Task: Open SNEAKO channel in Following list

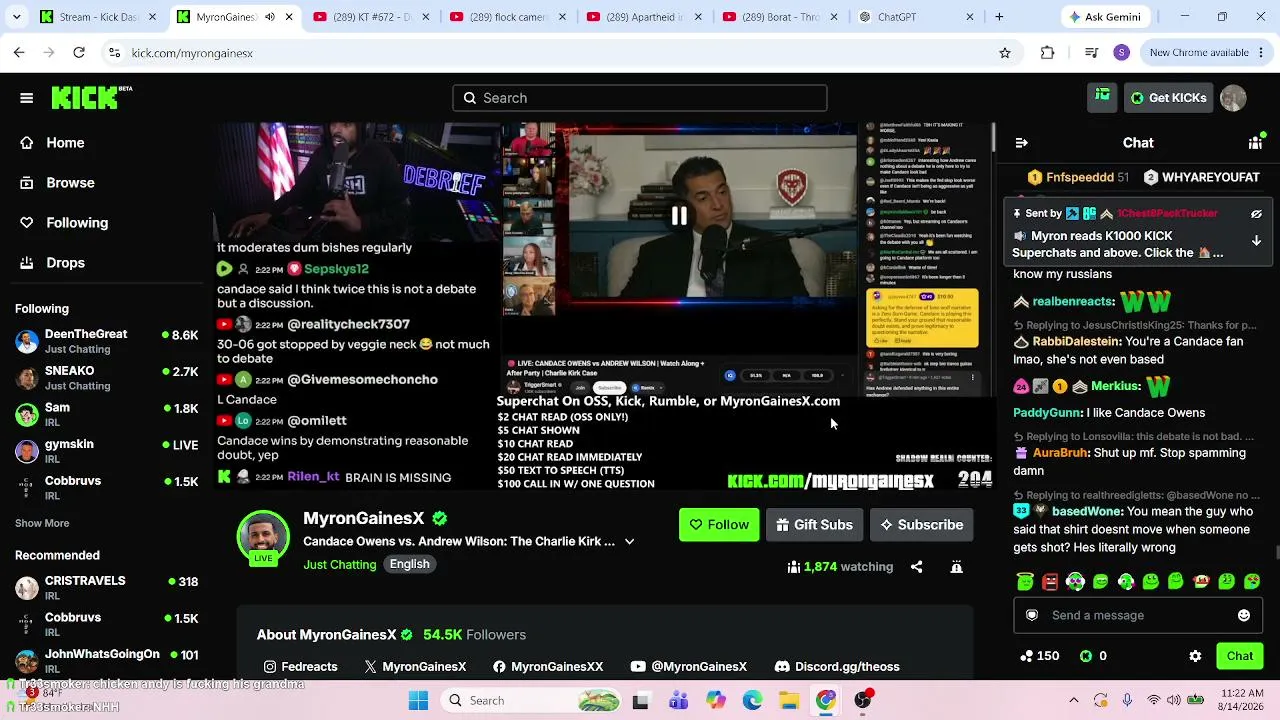Action: point(107,378)
